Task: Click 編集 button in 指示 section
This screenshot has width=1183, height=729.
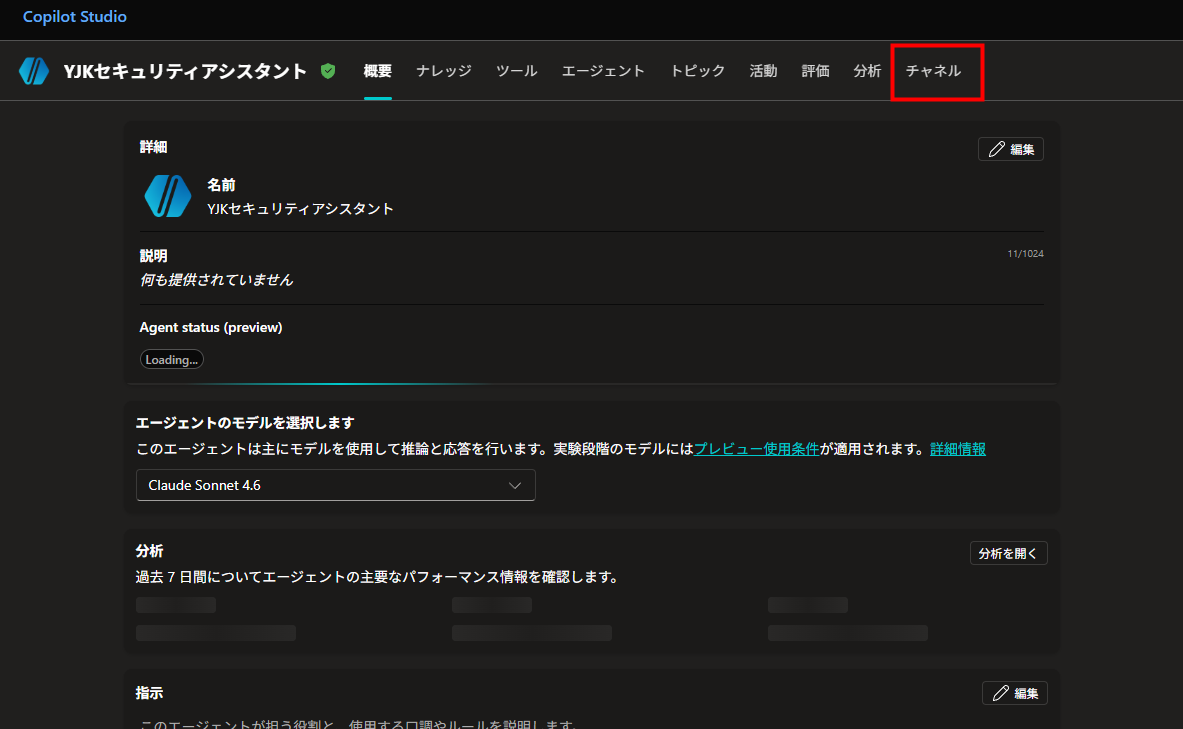Action: 1015,694
